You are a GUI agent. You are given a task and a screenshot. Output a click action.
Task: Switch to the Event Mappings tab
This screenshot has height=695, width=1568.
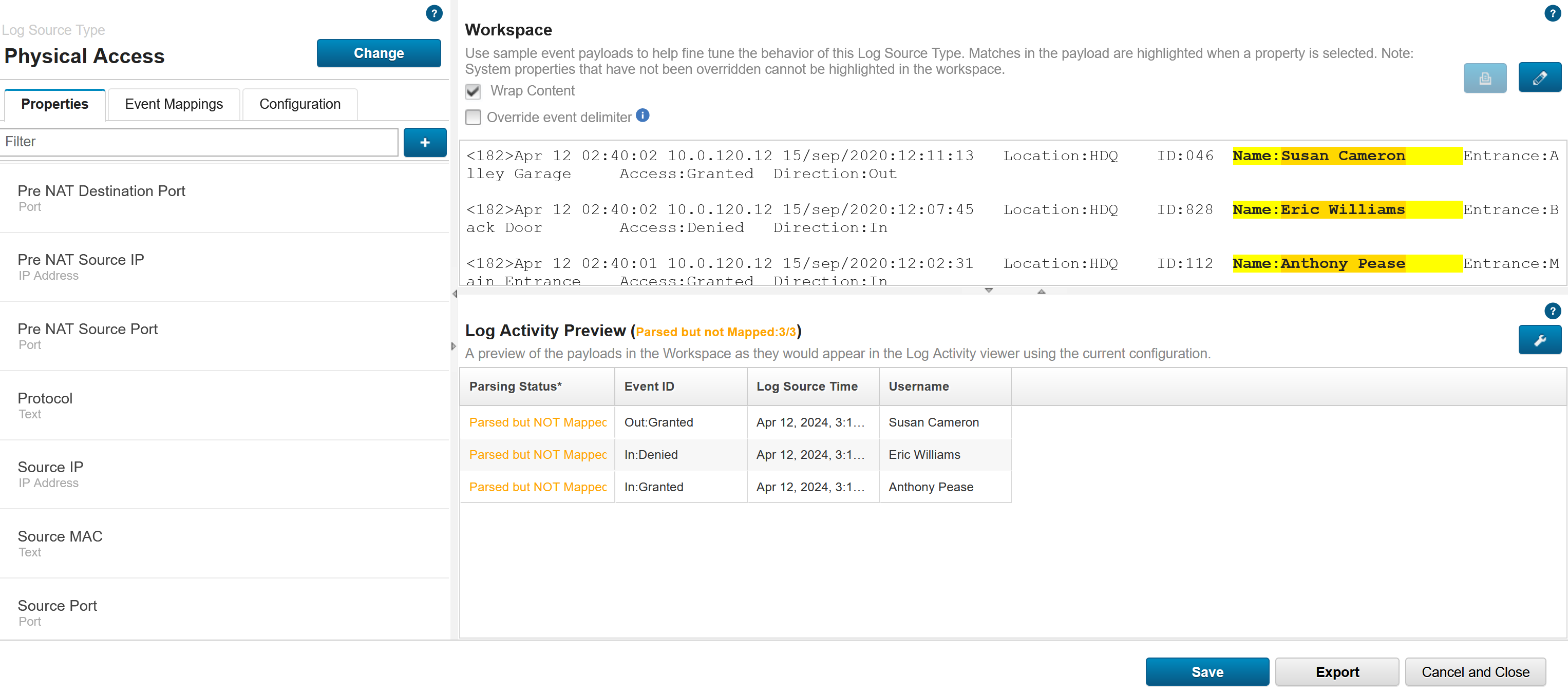[174, 104]
